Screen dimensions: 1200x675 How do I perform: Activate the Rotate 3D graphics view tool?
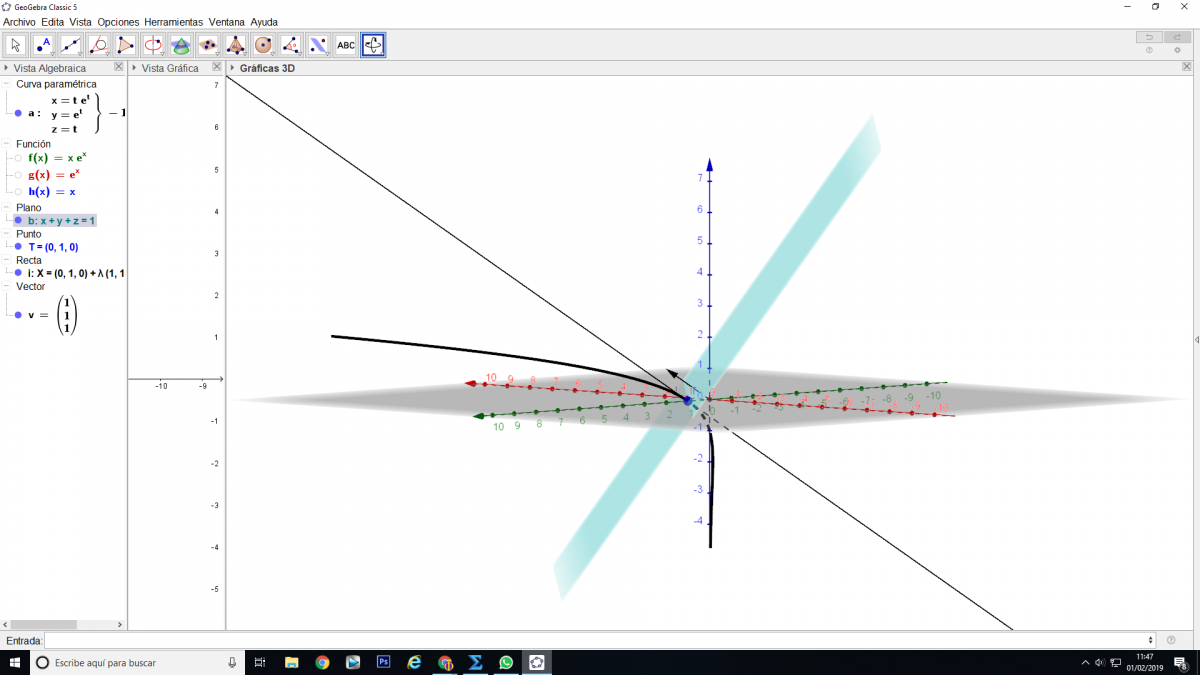click(373, 45)
